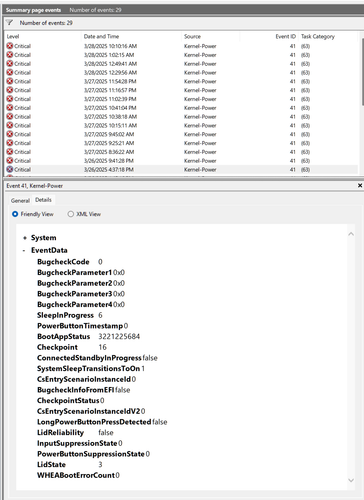This screenshot has height=500, width=364.
Task: Click the Critical icon for the 3/28/2025 1:02:15 AM event
Action: tap(10, 55)
